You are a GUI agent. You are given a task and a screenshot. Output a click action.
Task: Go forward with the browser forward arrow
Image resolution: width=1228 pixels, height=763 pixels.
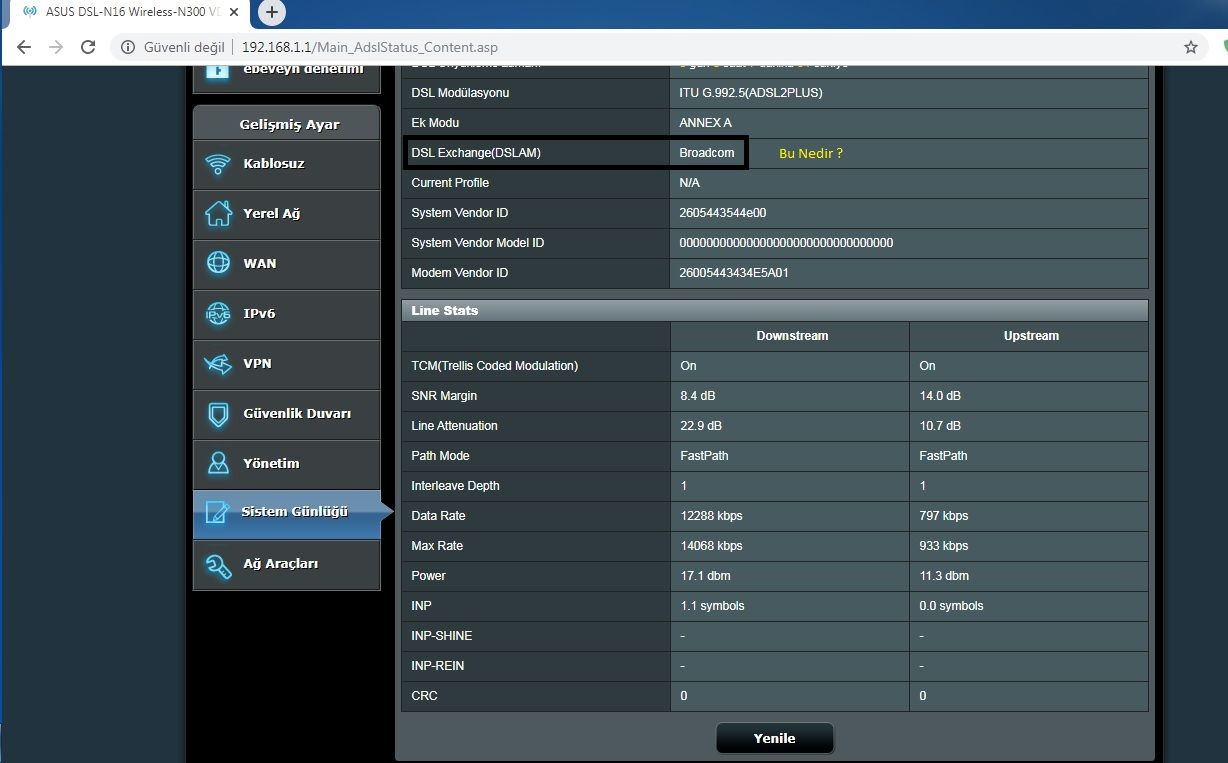56,47
